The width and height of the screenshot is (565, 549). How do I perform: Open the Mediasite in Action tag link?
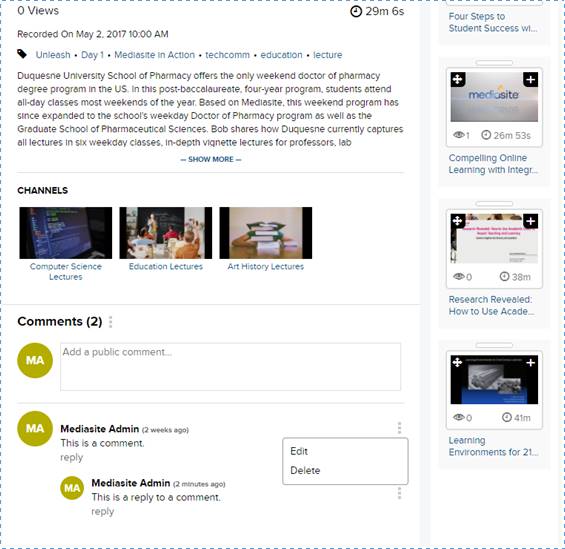(154, 55)
